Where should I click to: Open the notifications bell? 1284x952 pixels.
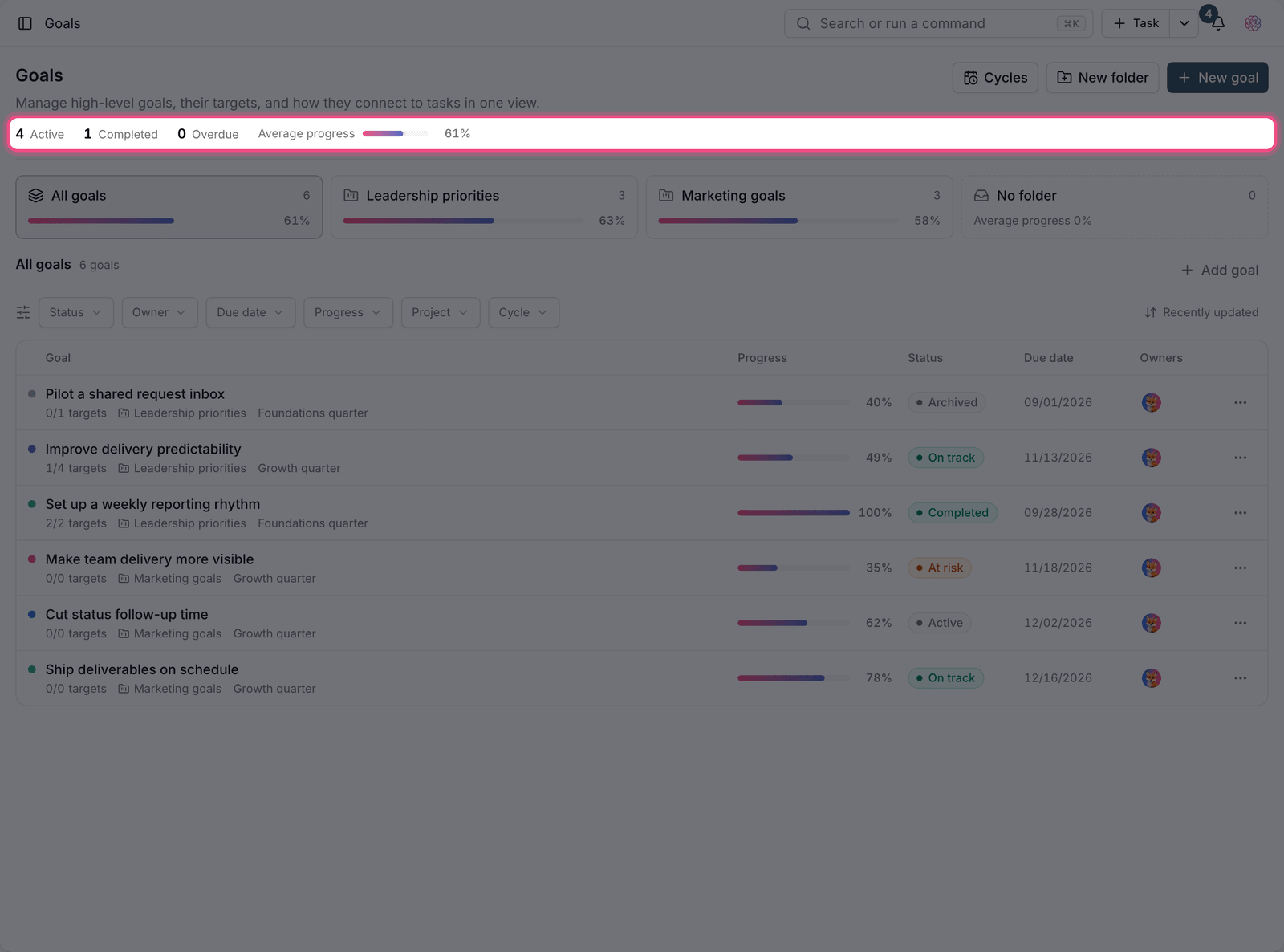click(x=1217, y=23)
